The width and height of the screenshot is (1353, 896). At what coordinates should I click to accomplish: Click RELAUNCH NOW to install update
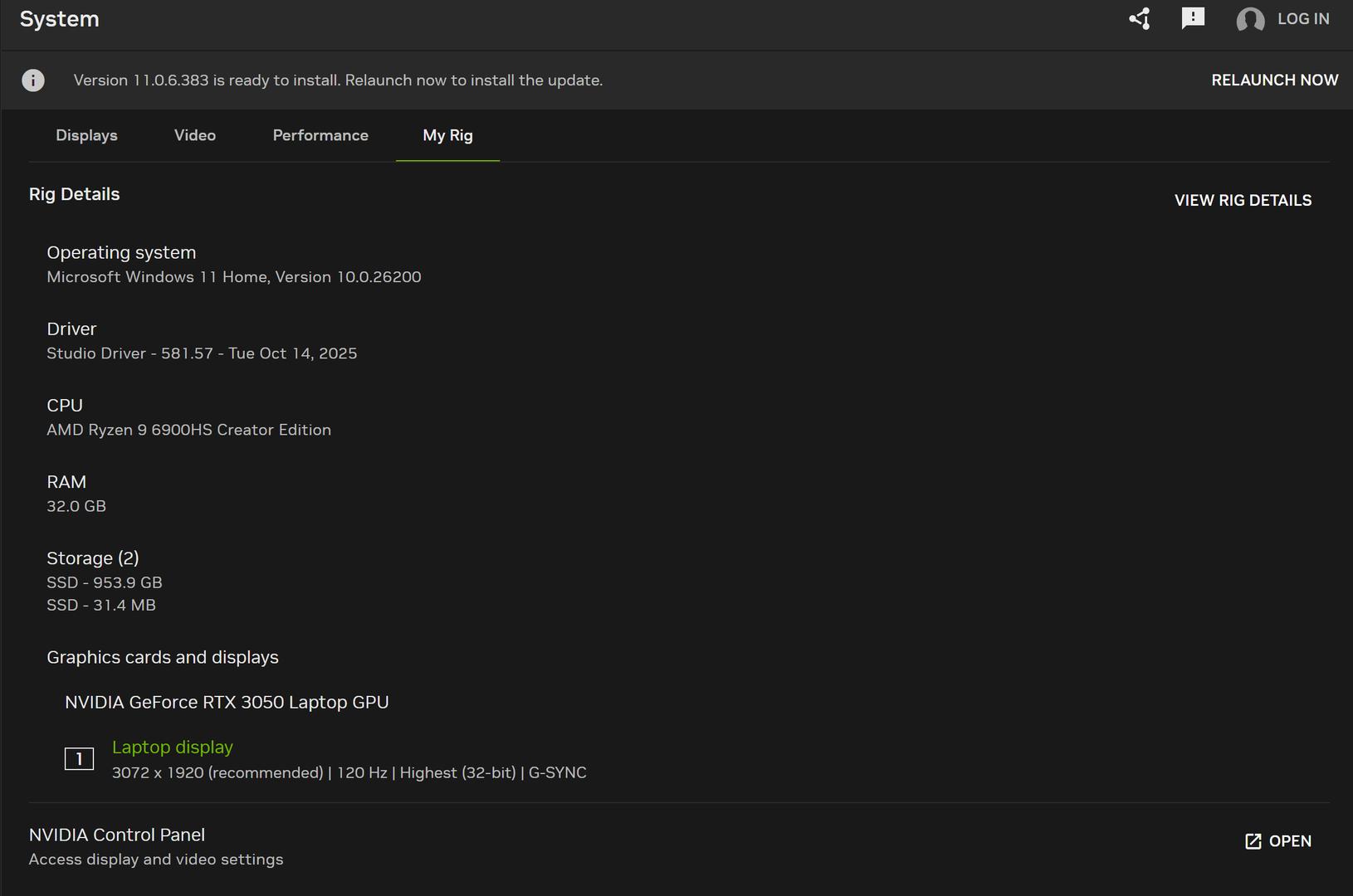(x=1274, y=80)
